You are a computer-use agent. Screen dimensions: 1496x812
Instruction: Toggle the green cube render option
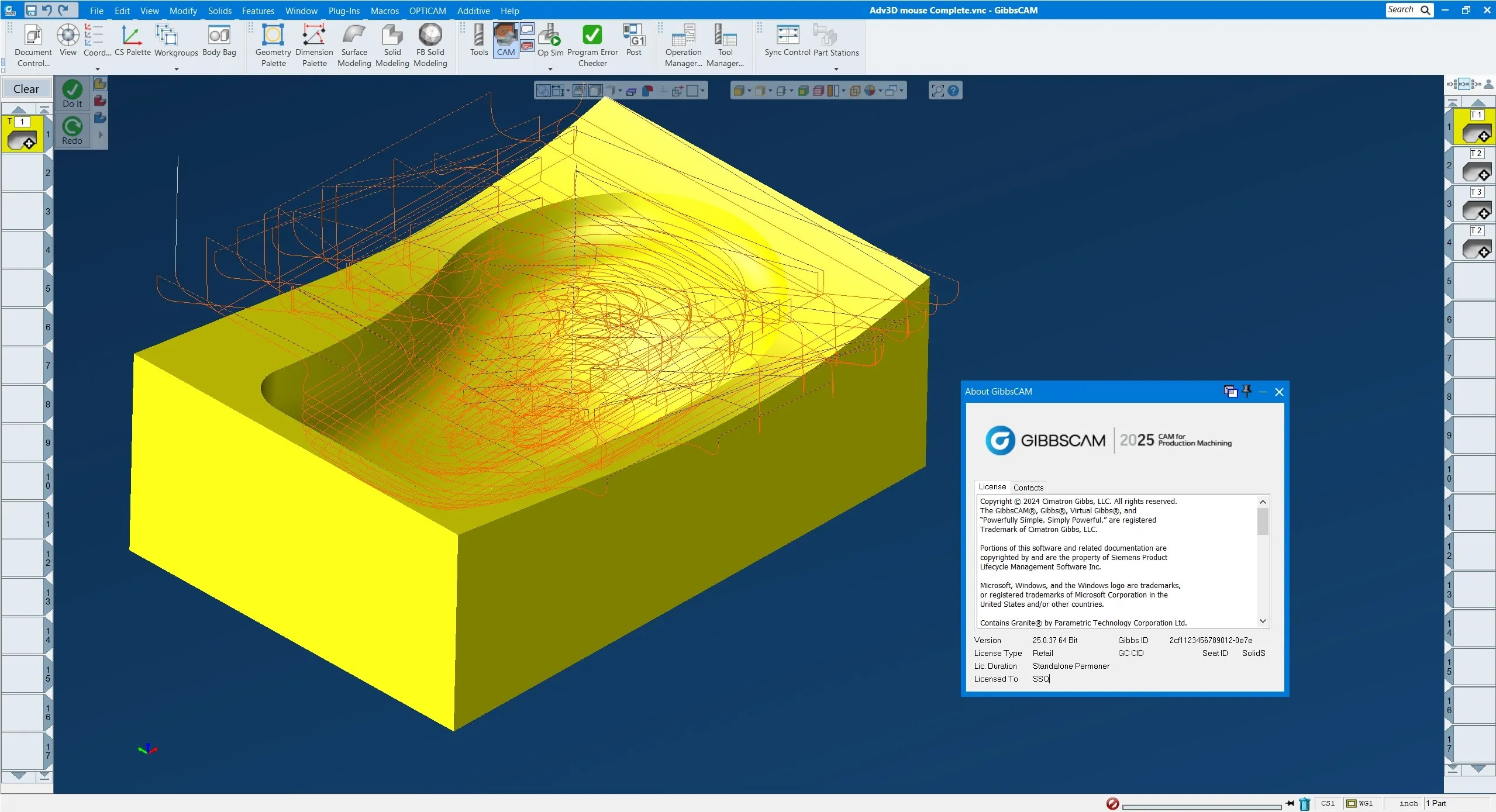(x=803, y=91)
